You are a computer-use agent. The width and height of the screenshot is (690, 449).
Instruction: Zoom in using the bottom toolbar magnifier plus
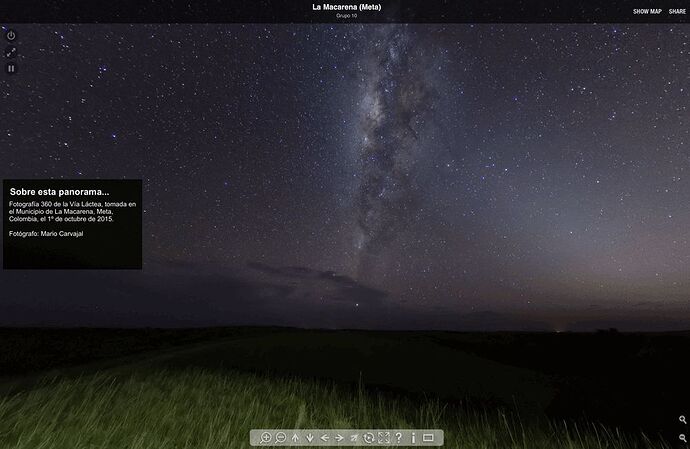pyautogui.click(x=265, y=438)
